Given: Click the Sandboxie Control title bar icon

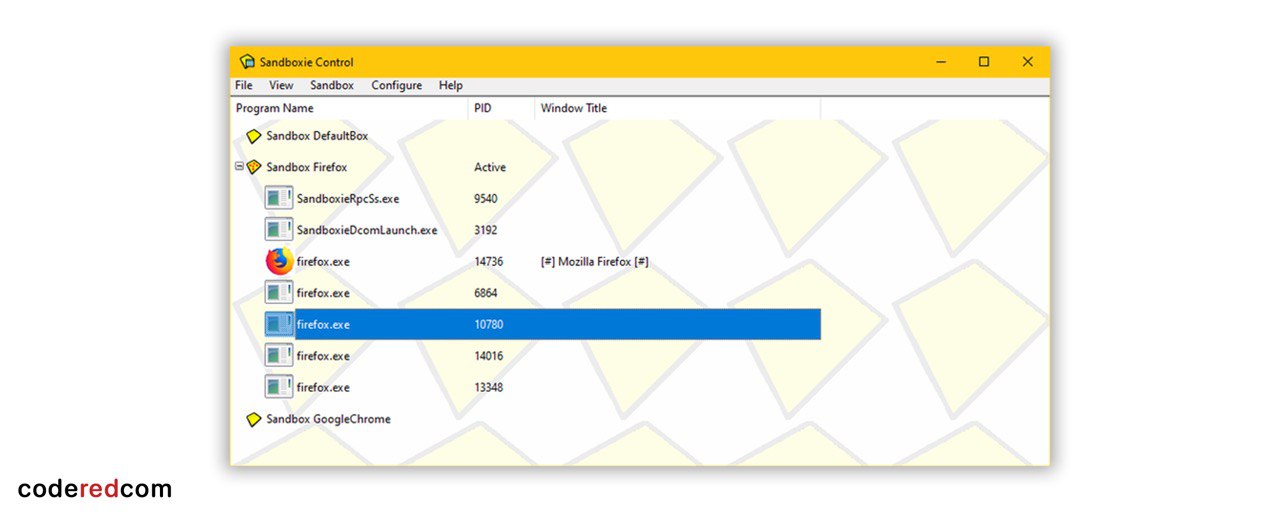Looking at the screenshot, I should [247, 62].
